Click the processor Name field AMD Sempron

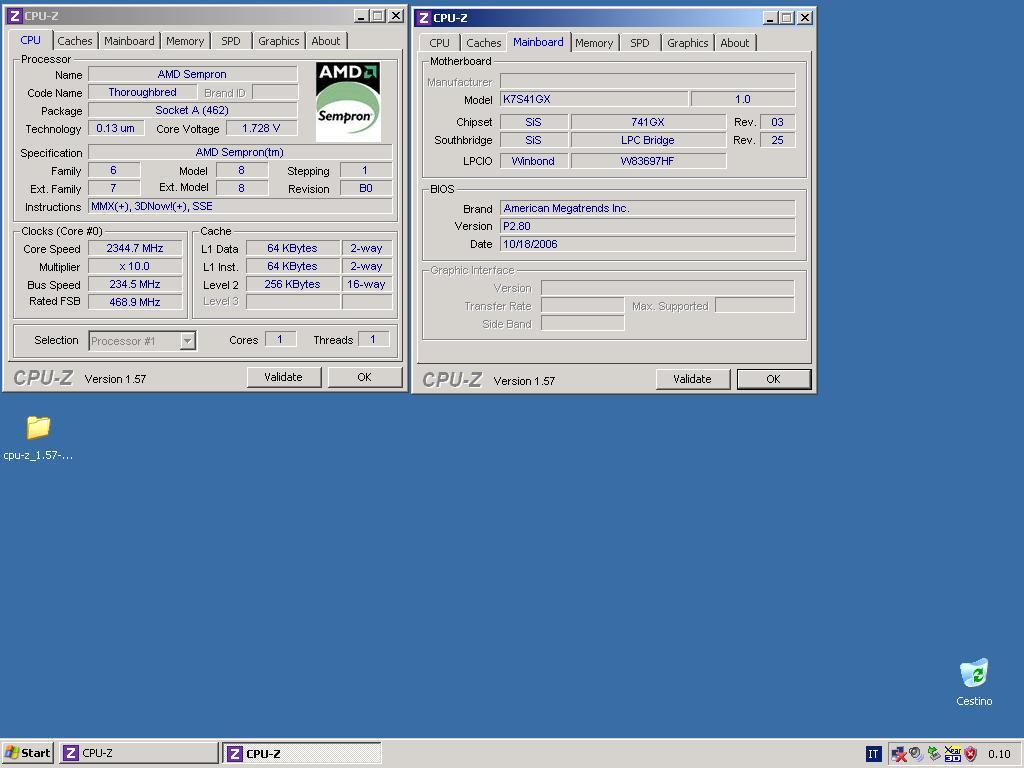[193, 74]
